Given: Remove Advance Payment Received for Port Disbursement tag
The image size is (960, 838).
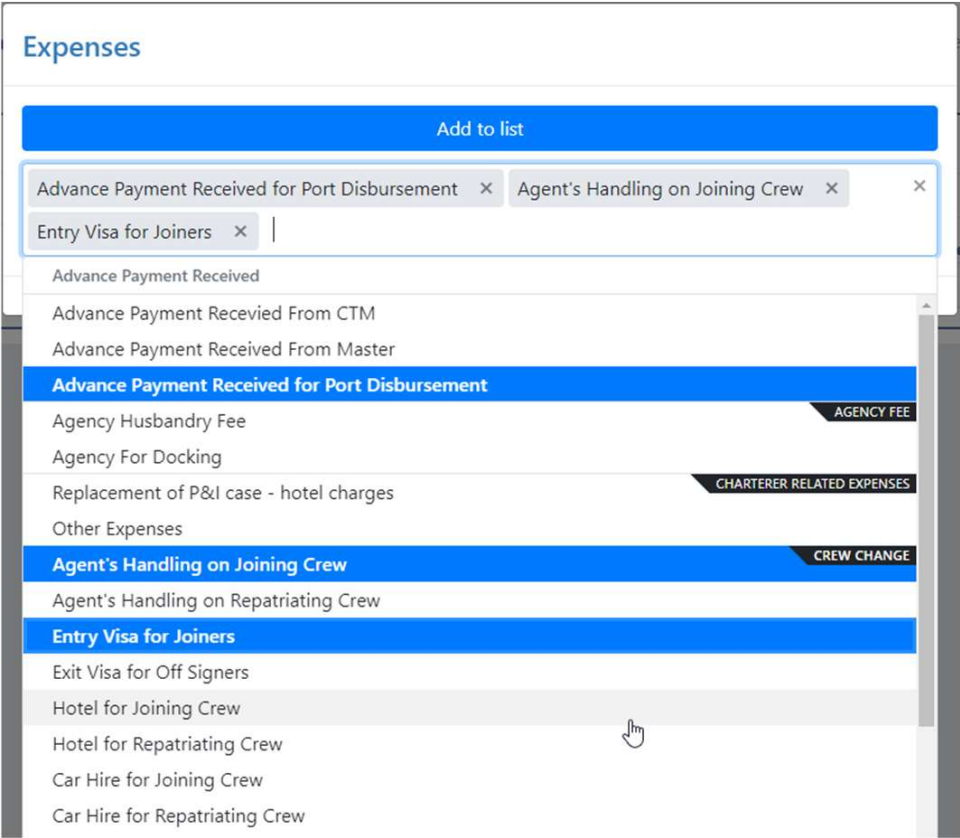Looking at the screenshot, I should [486, 189].
